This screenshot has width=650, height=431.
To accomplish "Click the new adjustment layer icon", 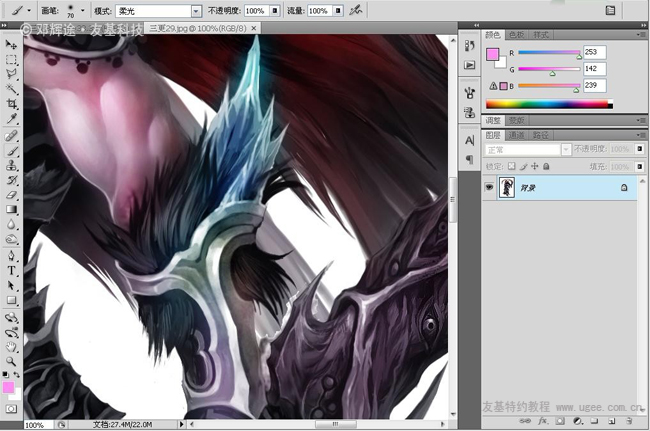I will pyautogui.click(x=577, y=421).
